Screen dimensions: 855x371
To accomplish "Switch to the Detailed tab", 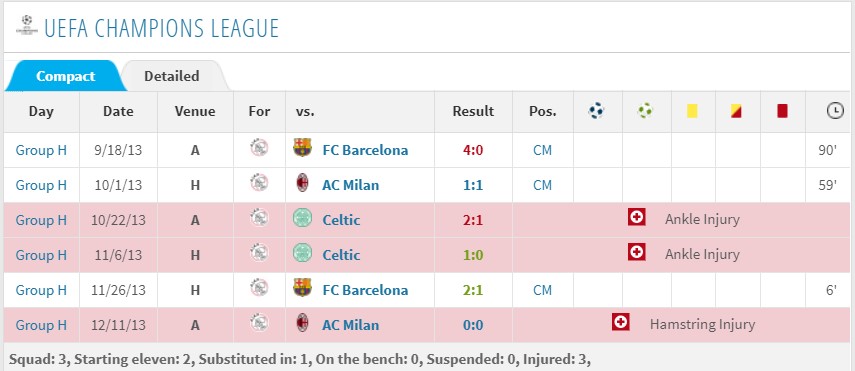I will tap(171, 76).
